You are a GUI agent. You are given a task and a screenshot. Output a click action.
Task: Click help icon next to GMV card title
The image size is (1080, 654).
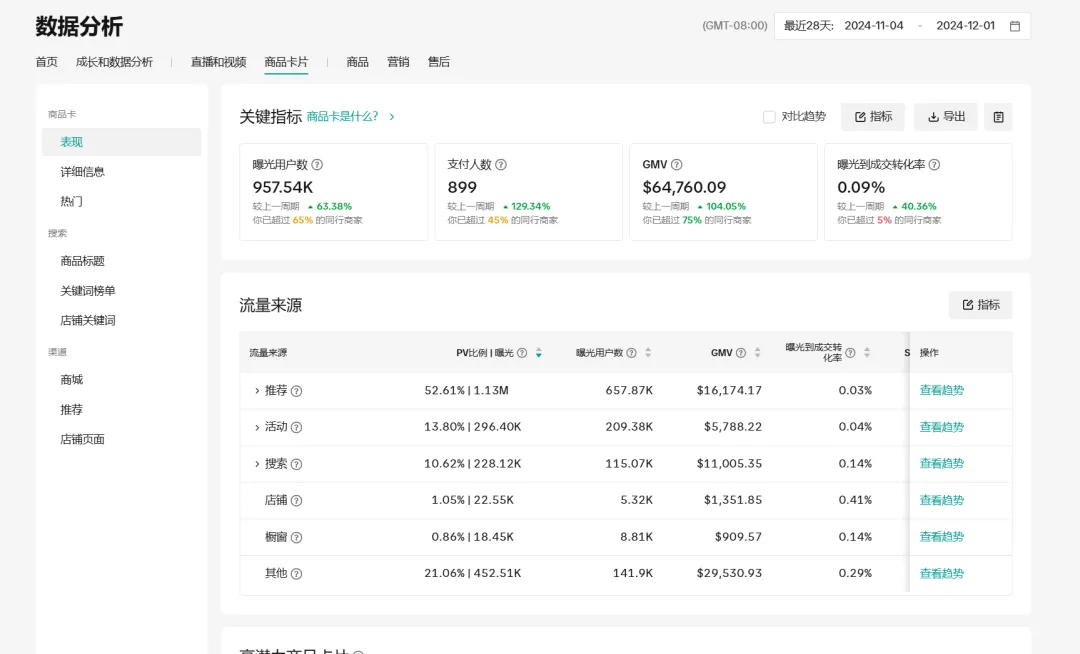tap(676, 165)
